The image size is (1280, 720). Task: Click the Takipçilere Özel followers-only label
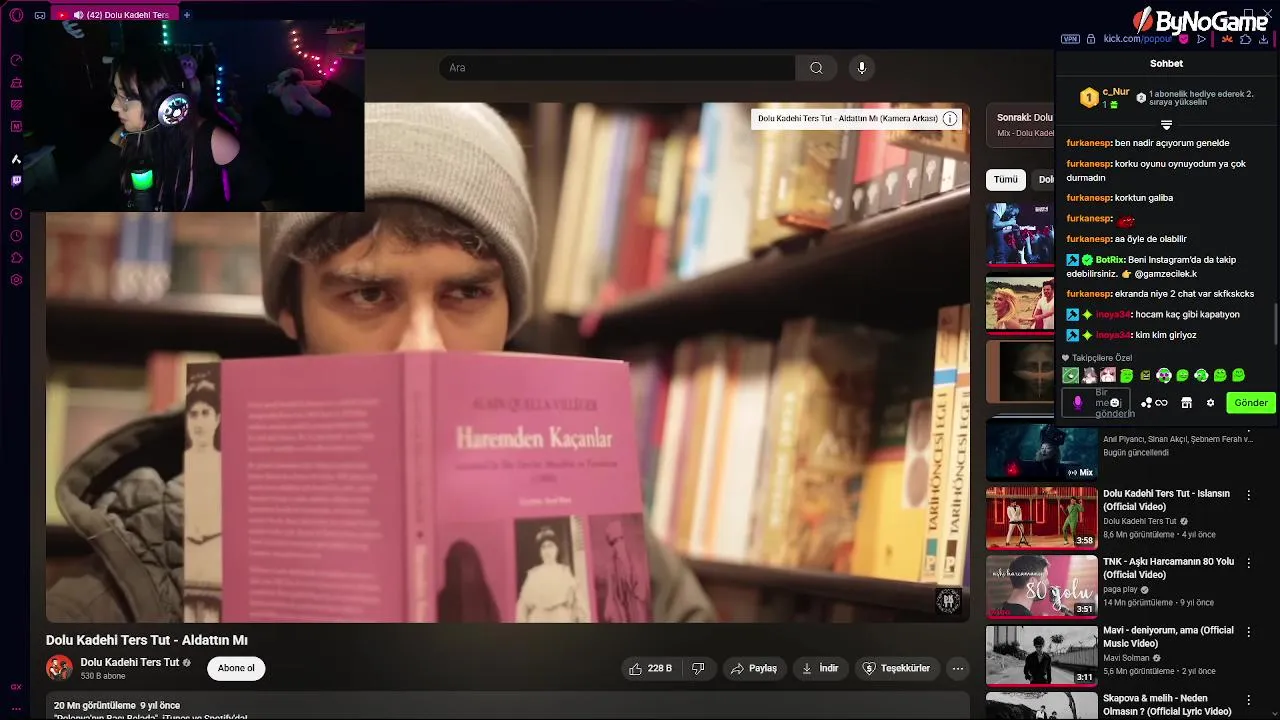coord(1102,358)
